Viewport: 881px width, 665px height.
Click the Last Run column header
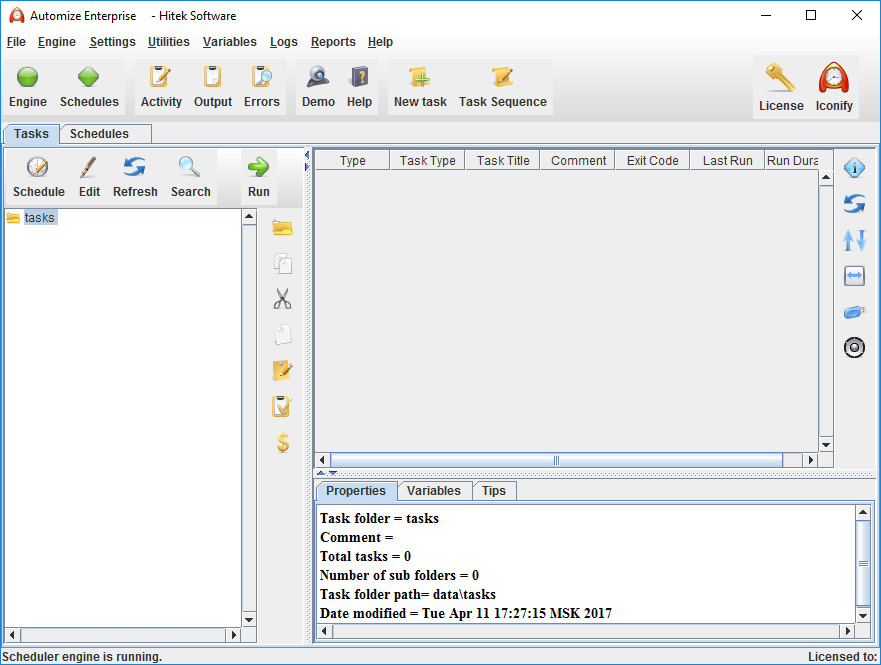click(727, 161)
